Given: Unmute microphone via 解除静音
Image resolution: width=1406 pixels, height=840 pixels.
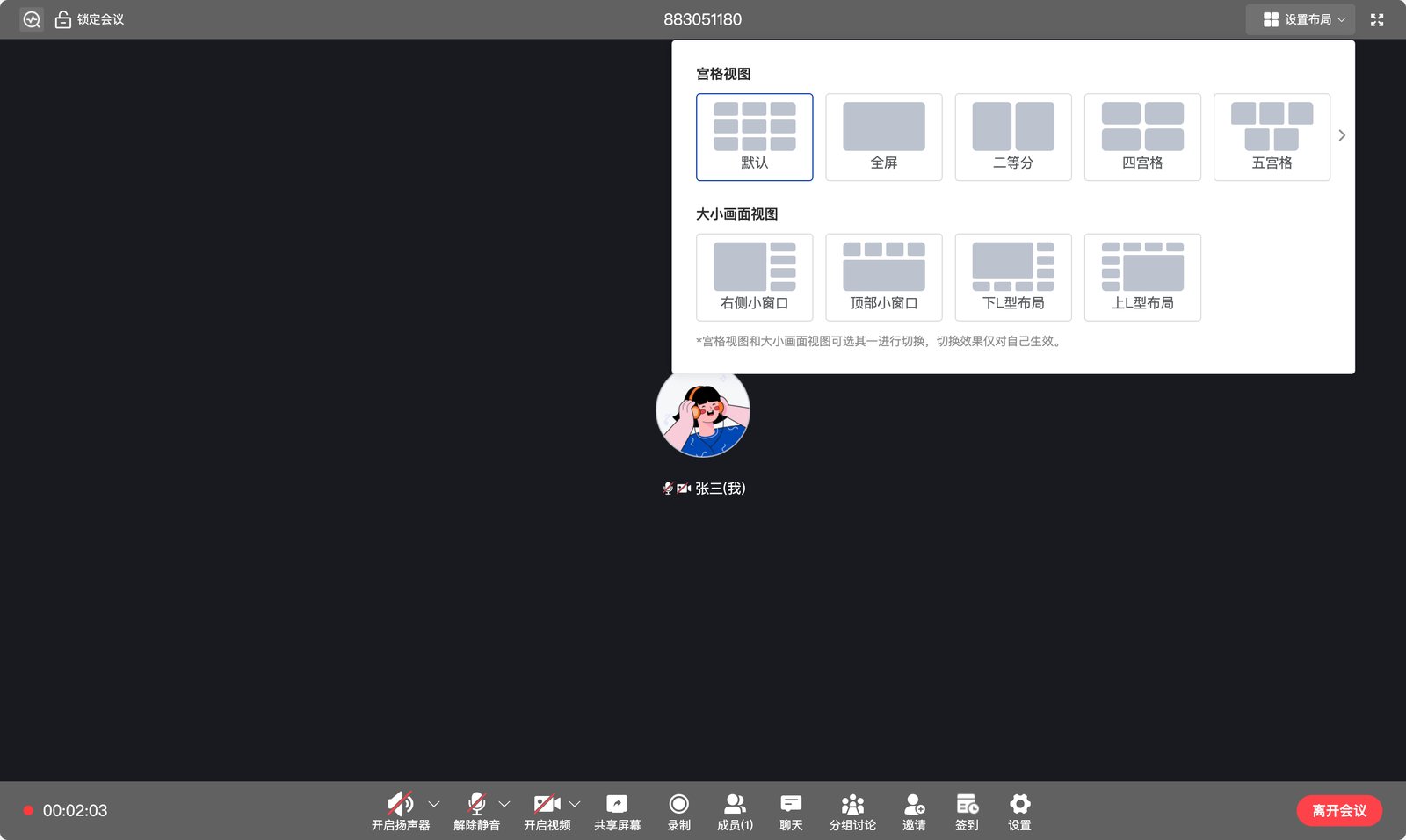Looking at the screenshot, I should click(476, 811).
